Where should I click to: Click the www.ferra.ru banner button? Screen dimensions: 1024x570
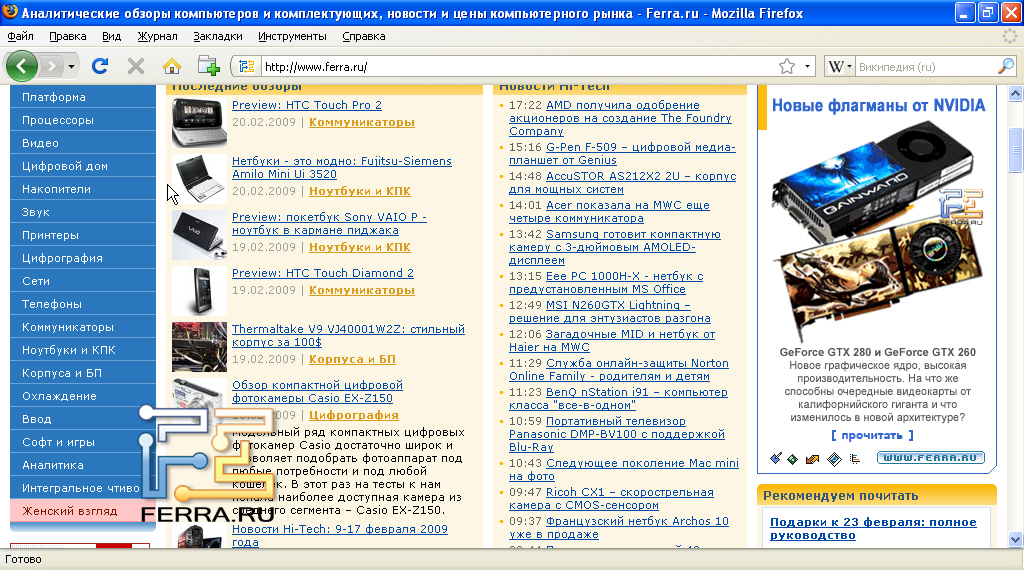point(931,458)
